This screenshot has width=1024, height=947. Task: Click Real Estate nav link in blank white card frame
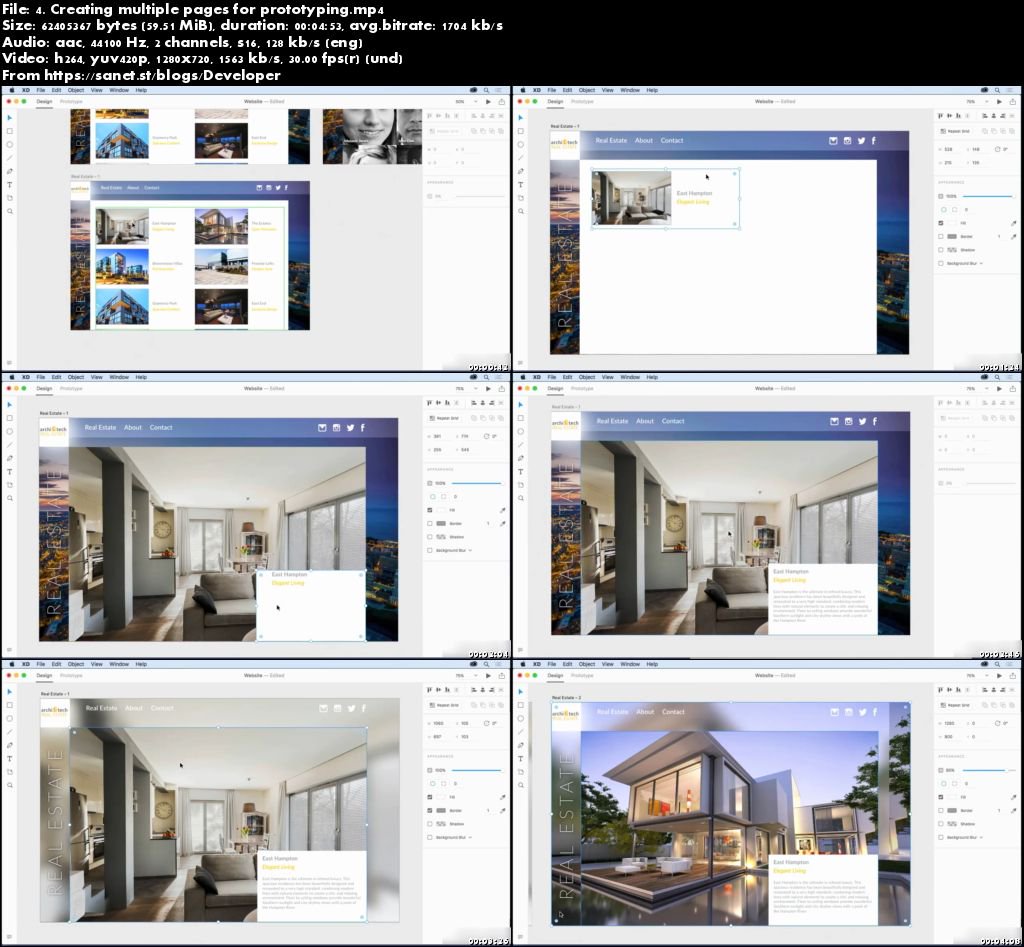click(x=101, y=428)
